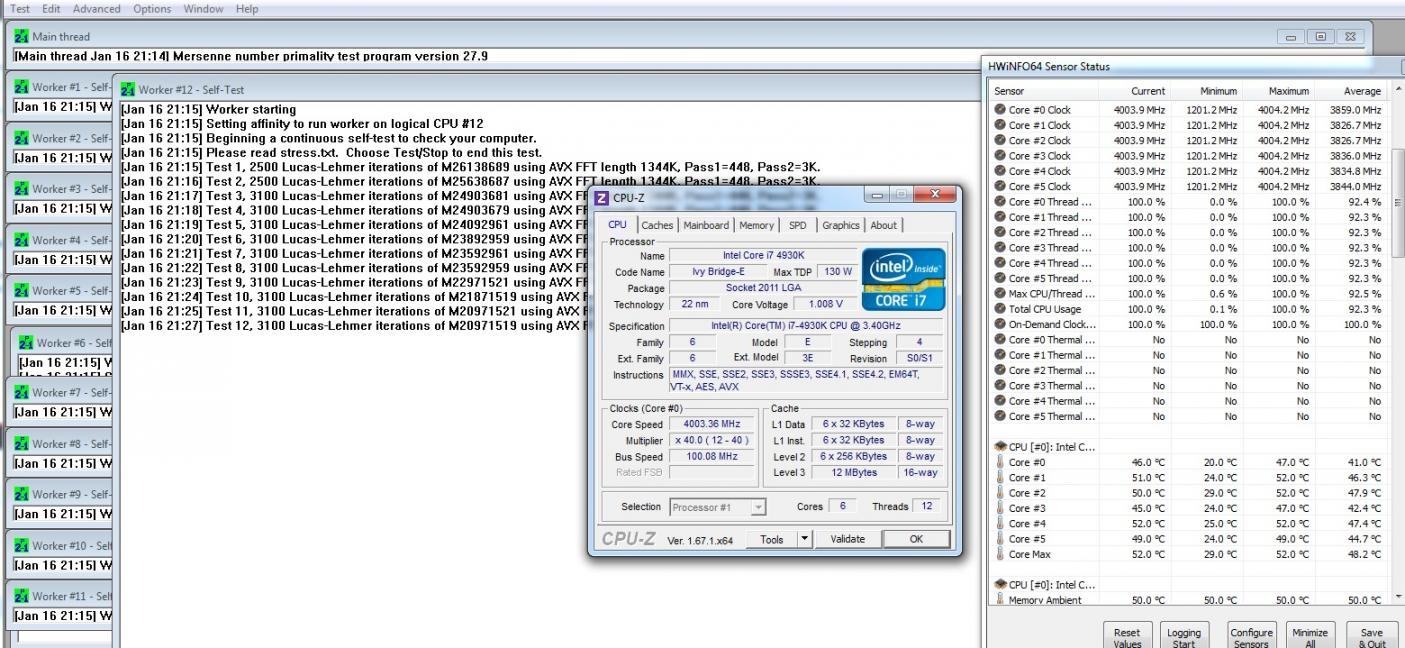
Task: Open the Test menu in Prime95
Action: click(21, 8)
